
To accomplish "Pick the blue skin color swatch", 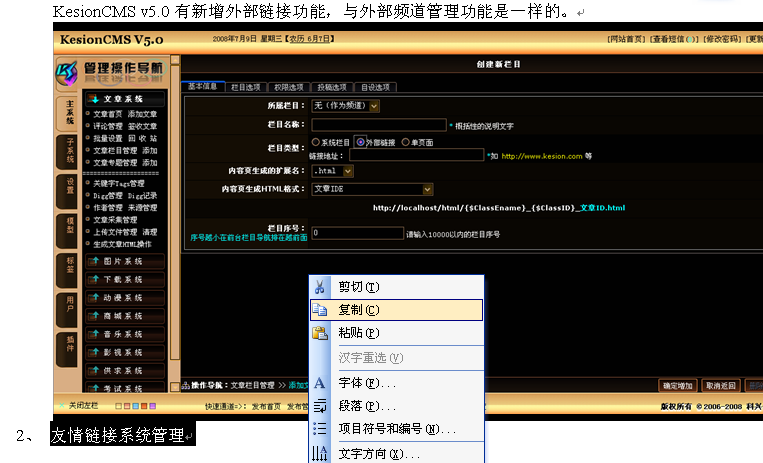I will 136,406.
